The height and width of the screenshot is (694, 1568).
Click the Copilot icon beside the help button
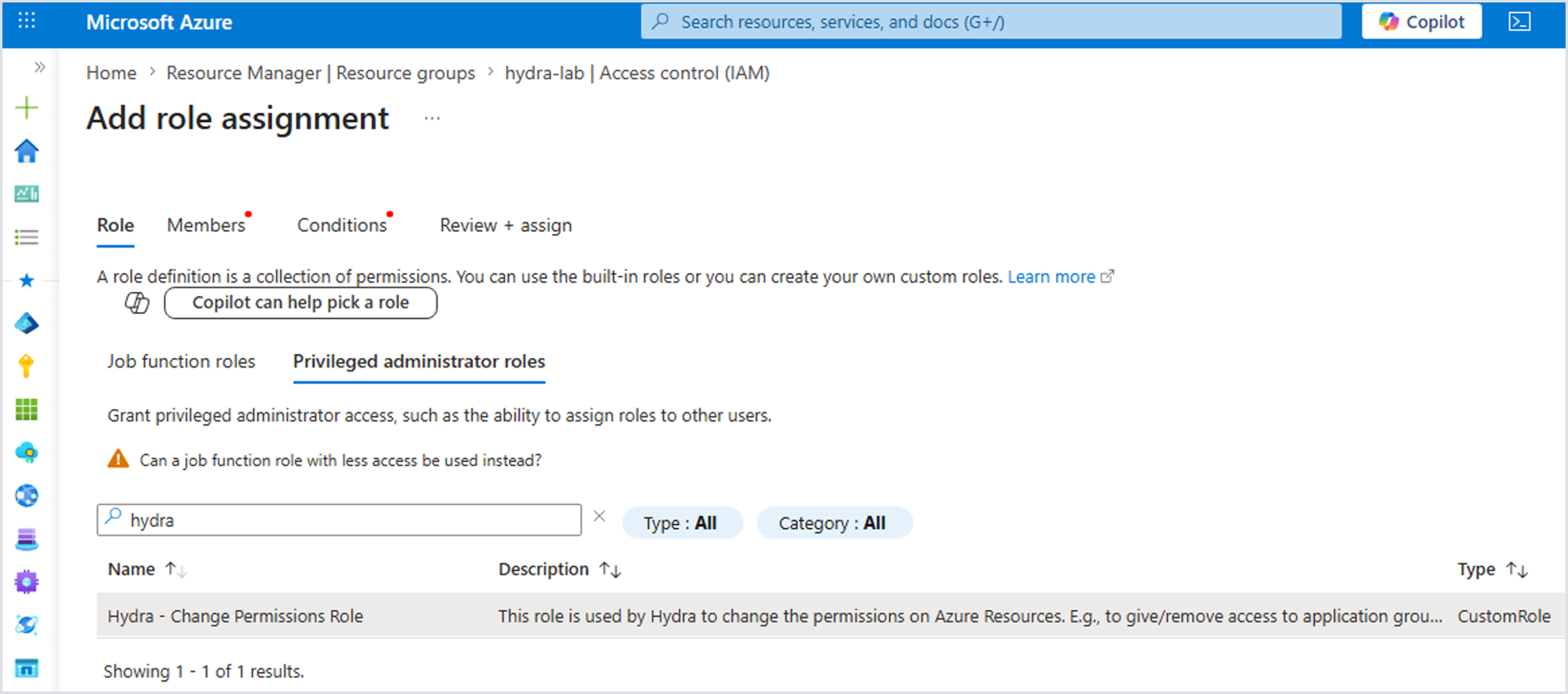pos(137,303)
